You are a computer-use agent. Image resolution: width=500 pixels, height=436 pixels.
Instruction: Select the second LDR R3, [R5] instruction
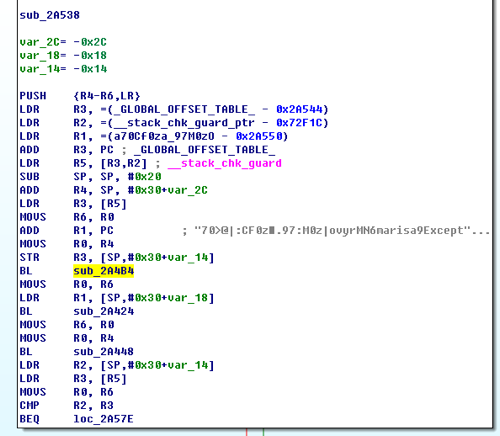coord(73,379)
